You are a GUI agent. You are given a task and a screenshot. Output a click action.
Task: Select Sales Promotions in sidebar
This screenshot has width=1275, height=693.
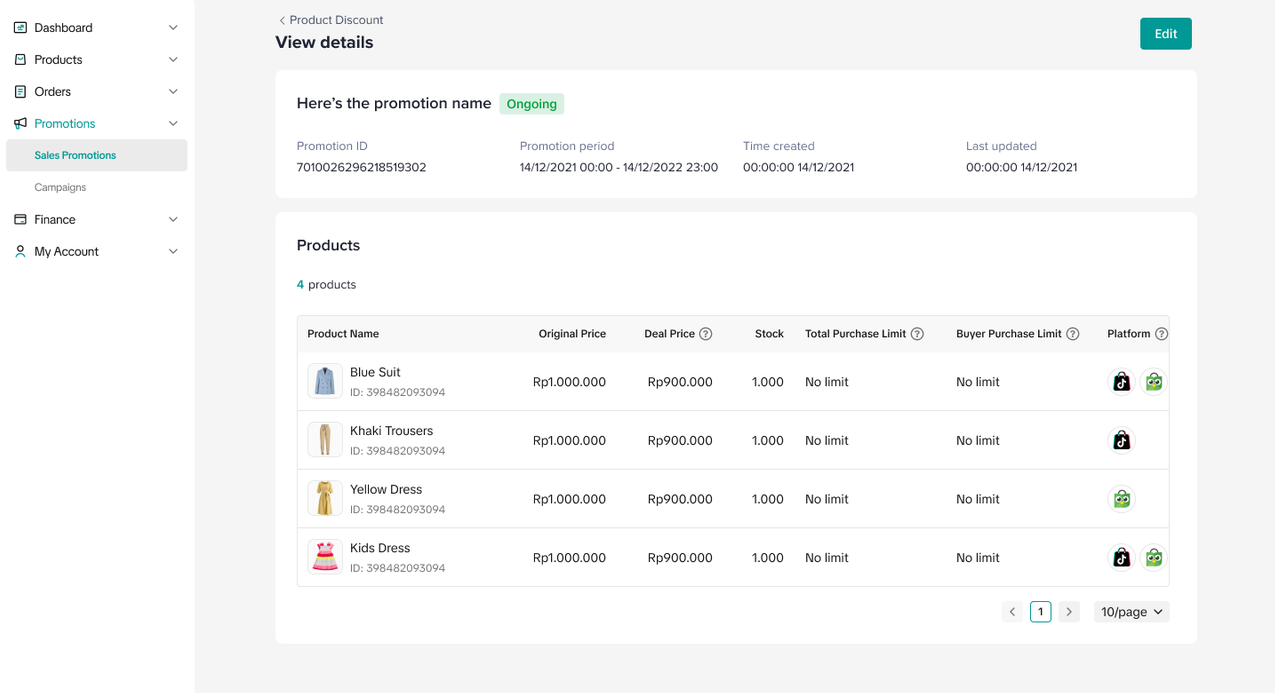(75, 156)
